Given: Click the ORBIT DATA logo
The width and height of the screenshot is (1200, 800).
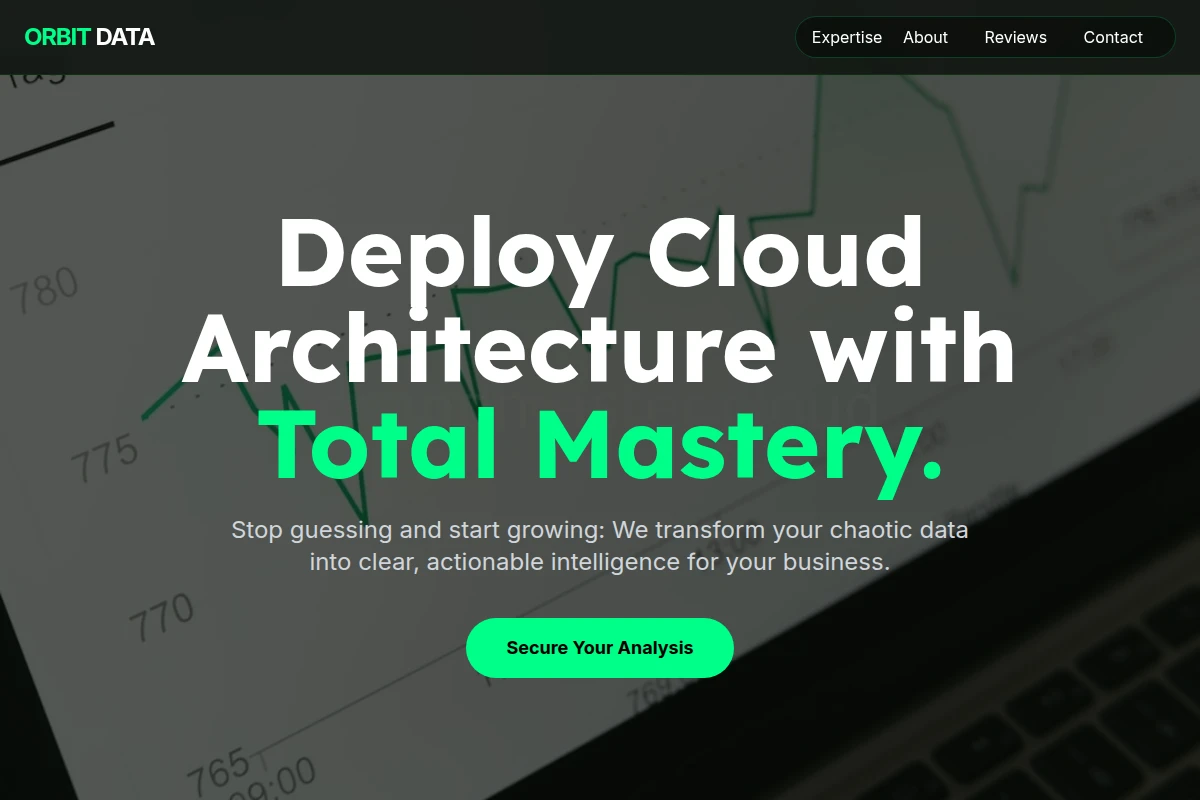Looking at the screenshot, I should click(89, 37).
